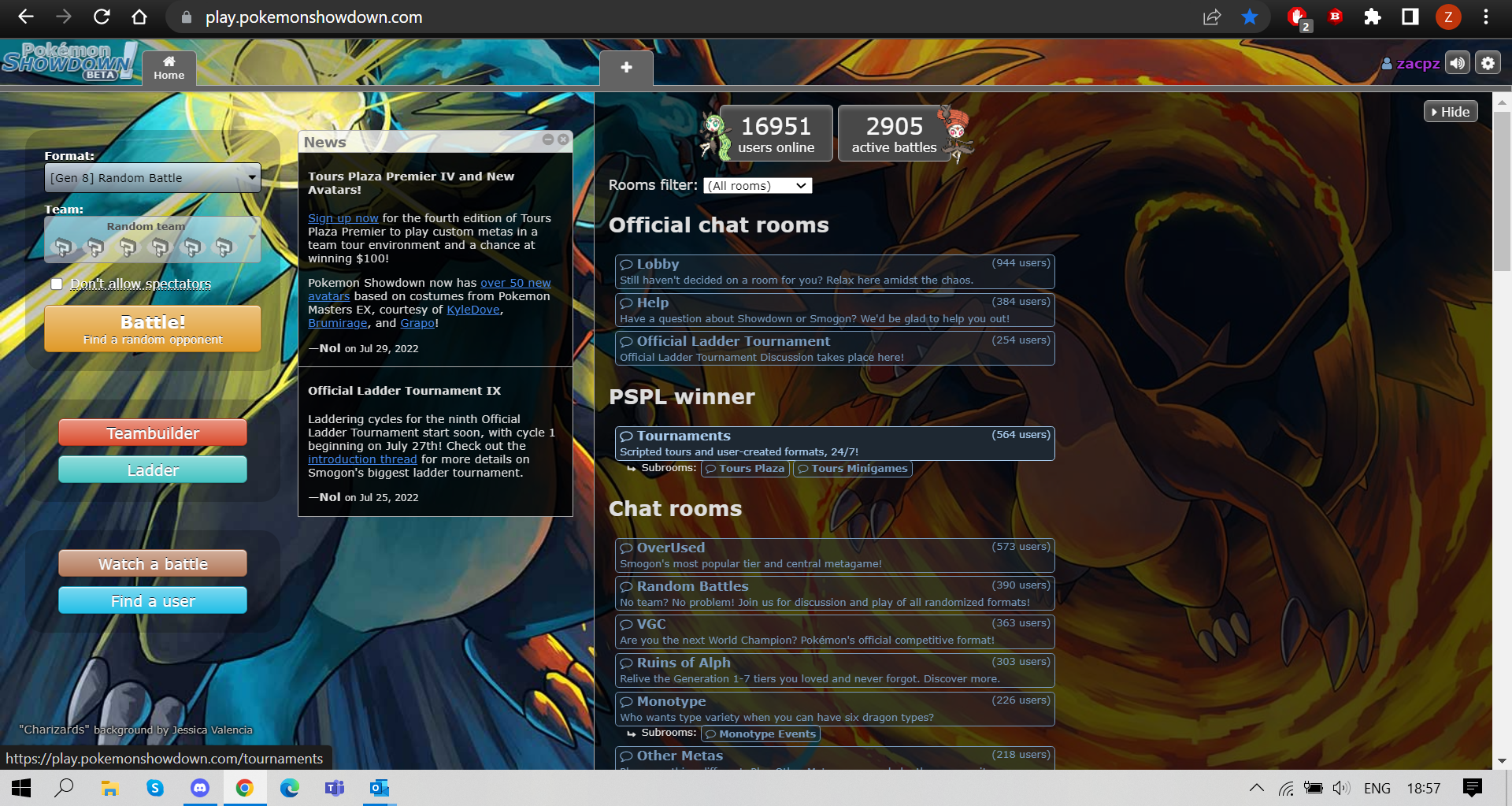Open the red B extension icon
Image resolution: width=1512 pixels, height=806 pixels.
point(1335,16)
